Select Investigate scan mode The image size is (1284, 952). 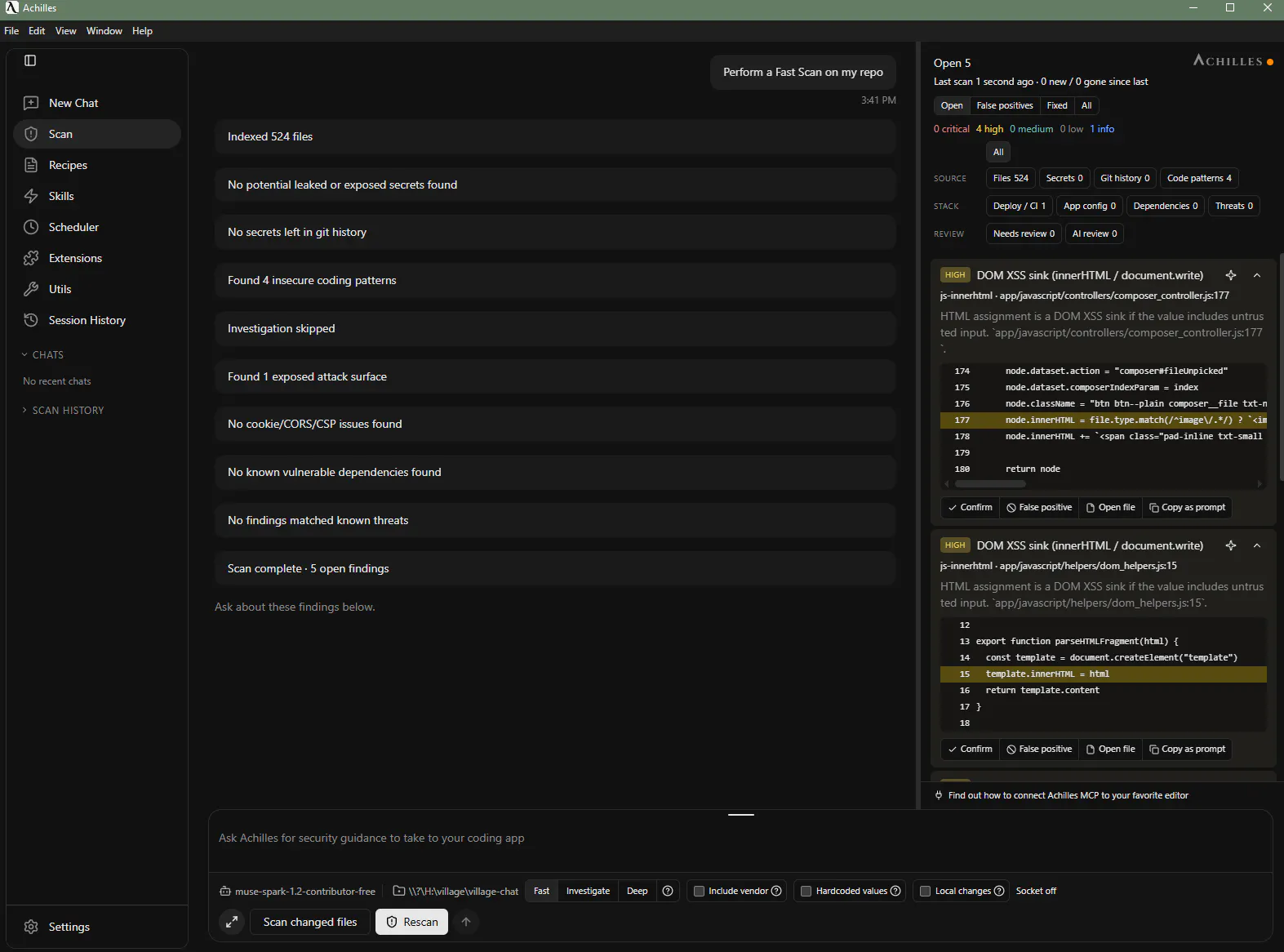point(588,891)
